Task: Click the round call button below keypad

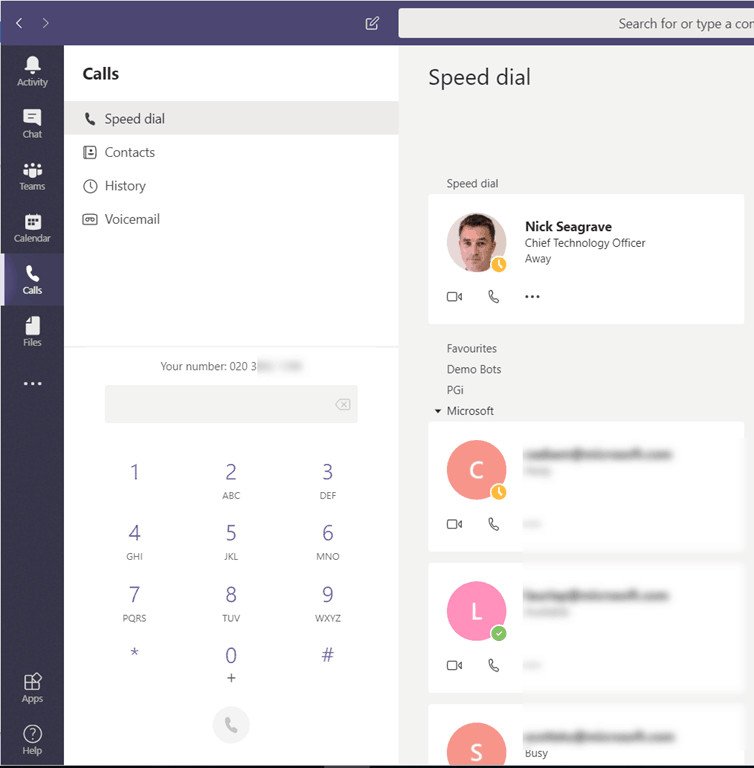Action: pos(231,724)
